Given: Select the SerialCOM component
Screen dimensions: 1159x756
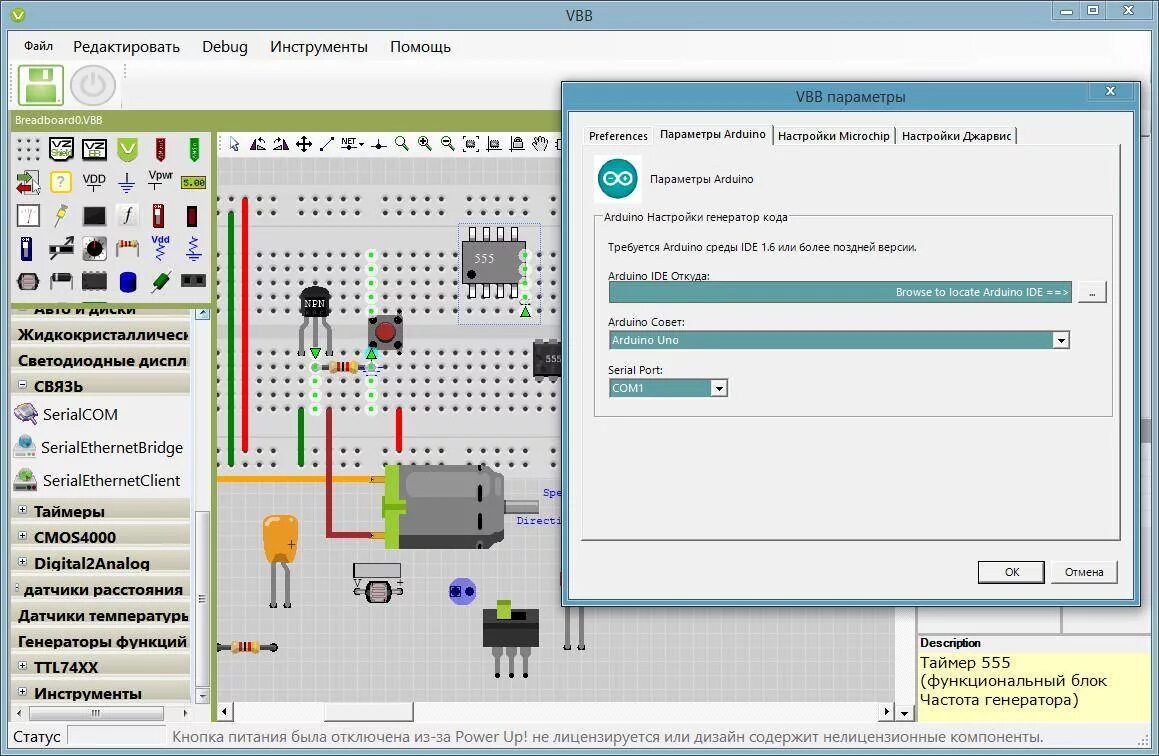Looking at the screenshot, I should tap(80, 415).
